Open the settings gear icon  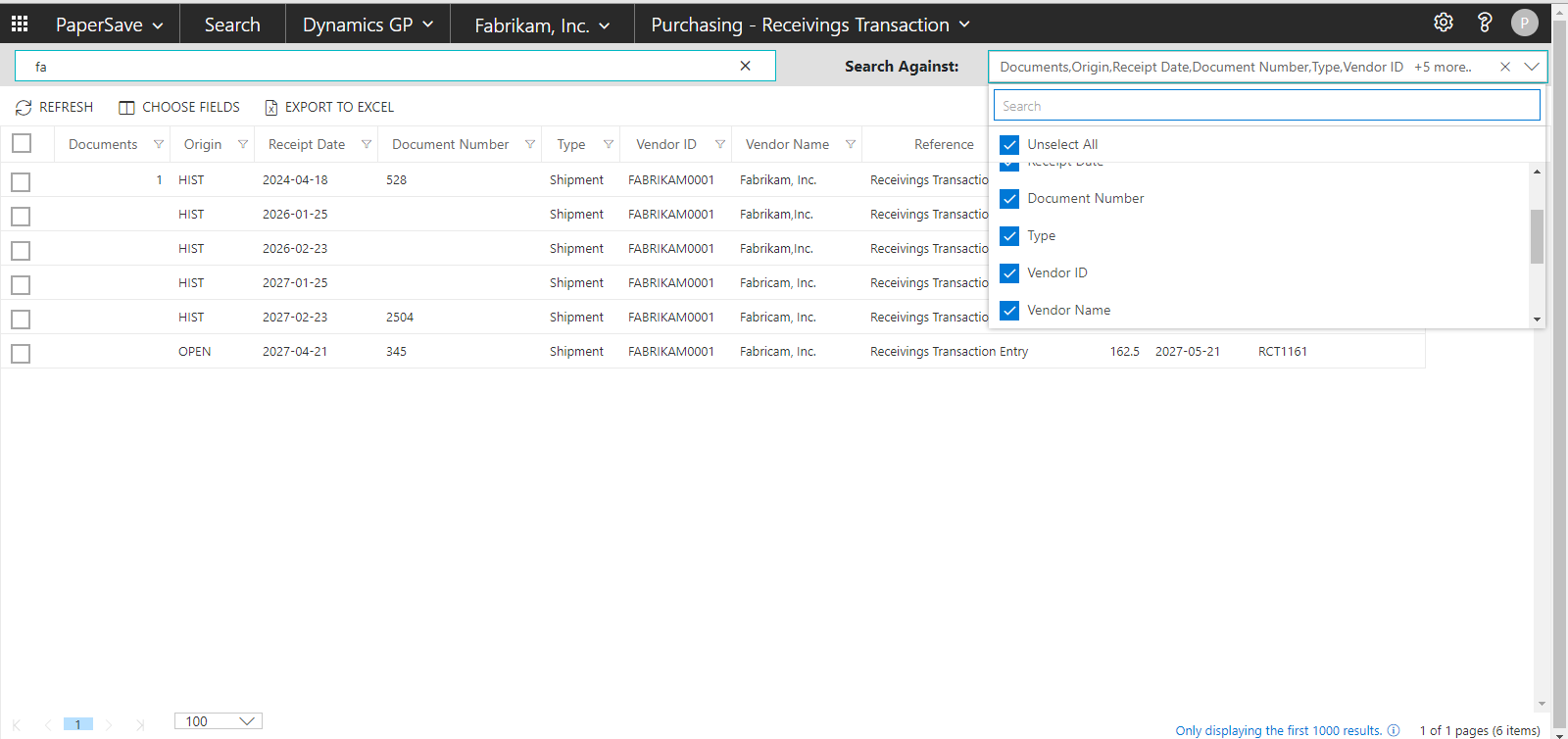click(x=1443, y=23)
